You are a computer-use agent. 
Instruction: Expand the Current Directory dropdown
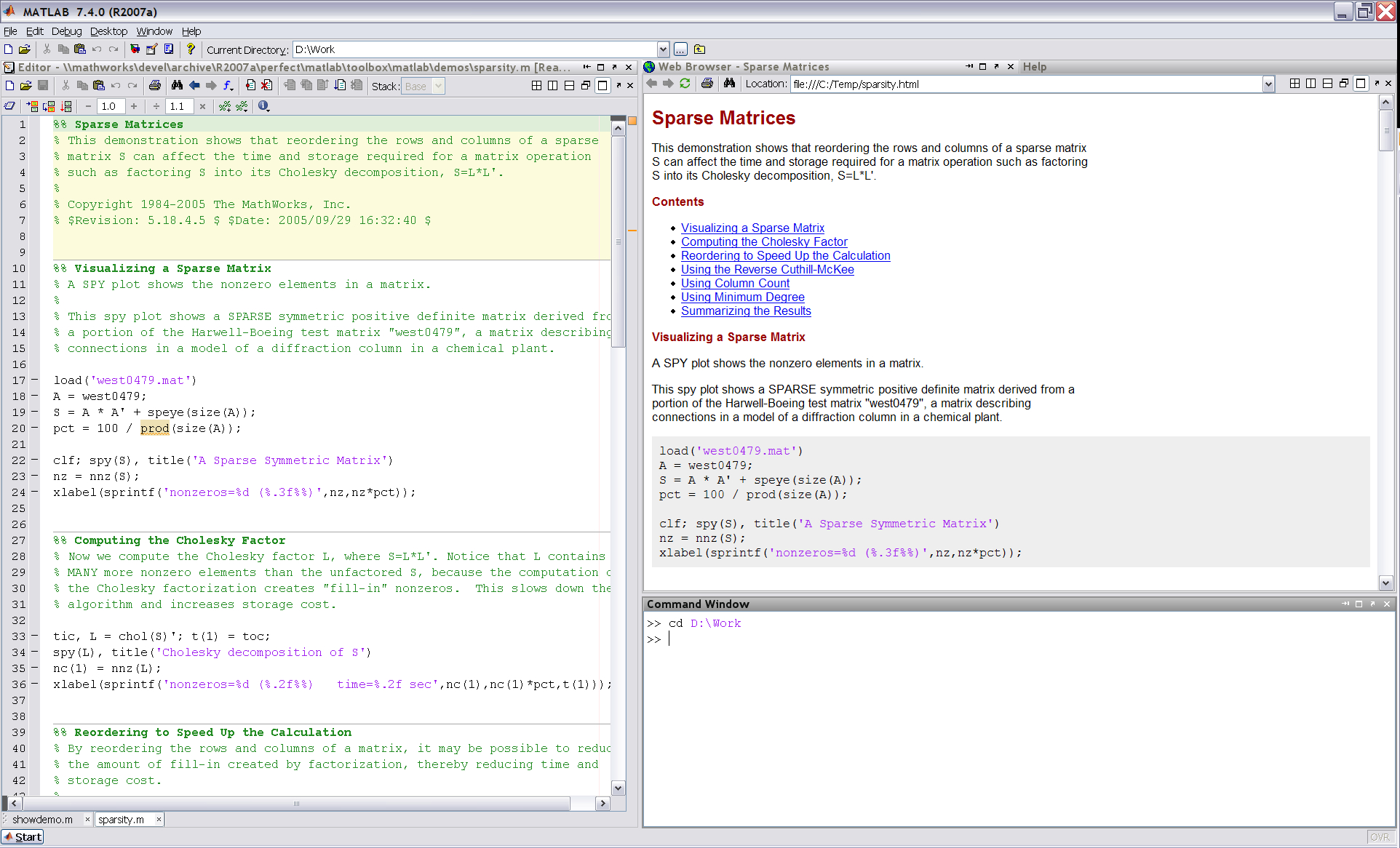[663, 49]
